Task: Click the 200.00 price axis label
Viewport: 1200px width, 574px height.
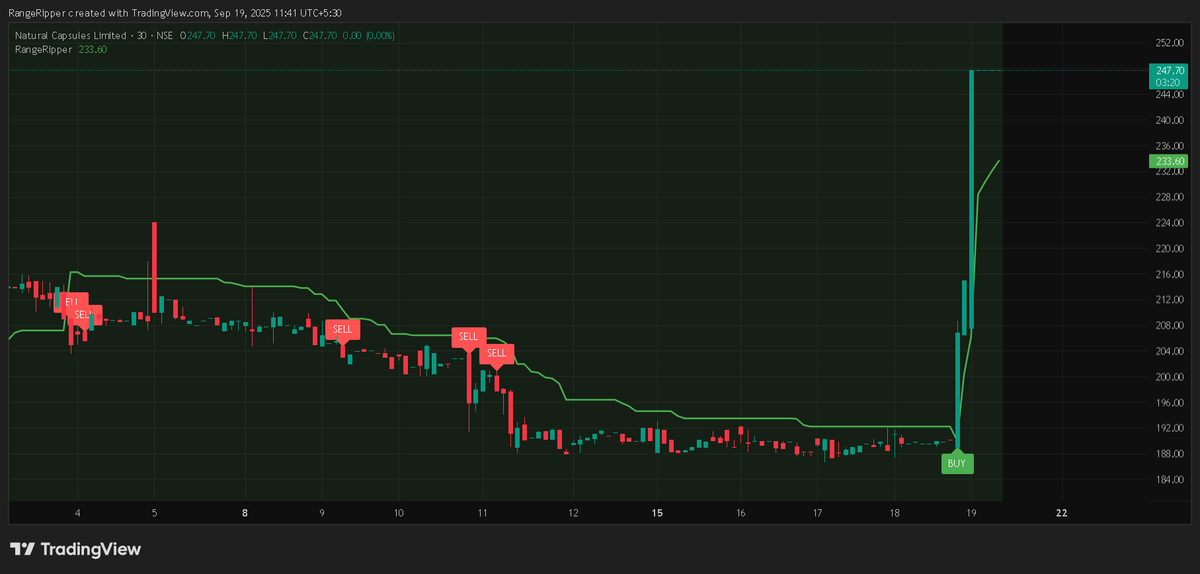Action: coord(1170,377)
